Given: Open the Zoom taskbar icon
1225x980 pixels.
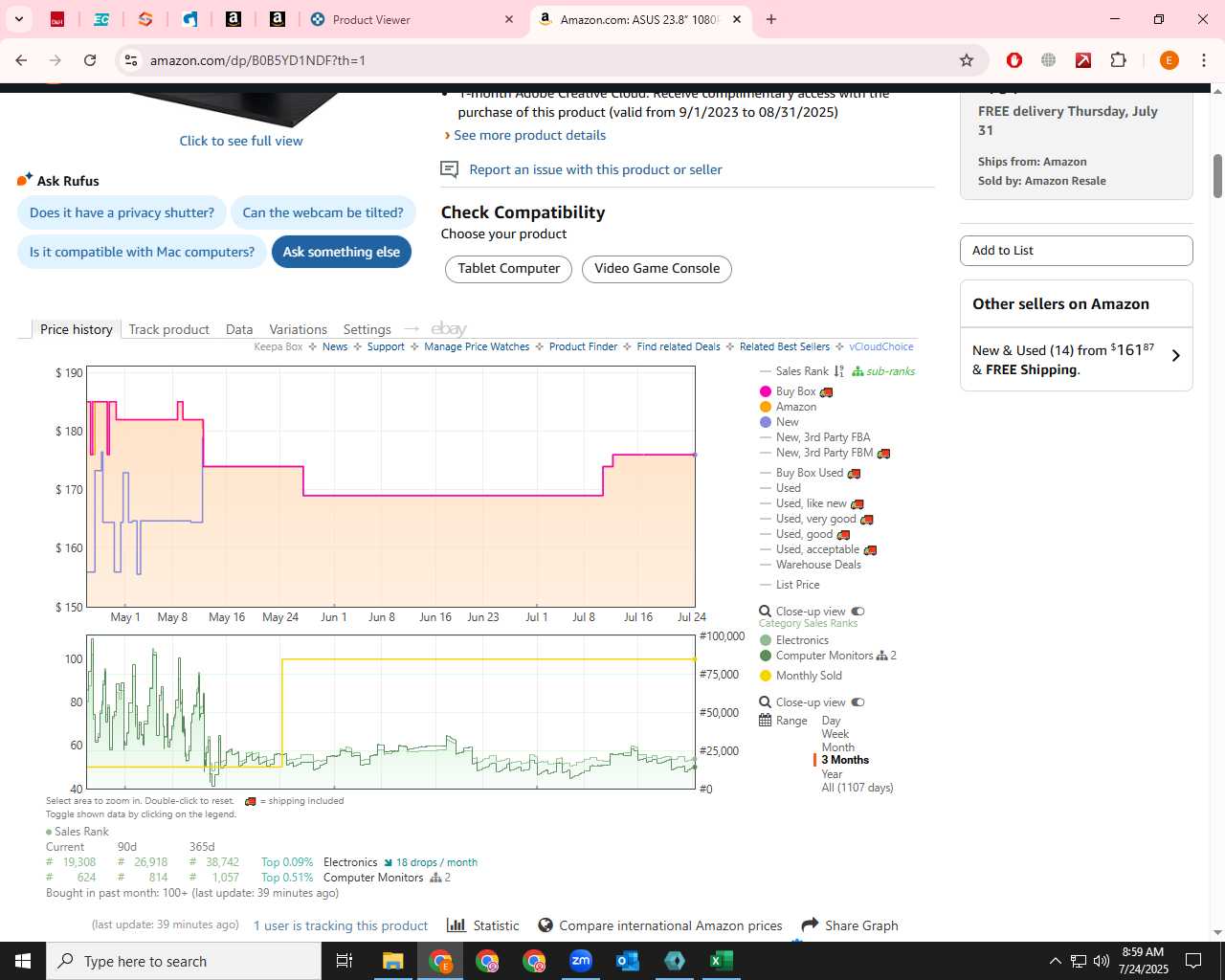Looking at the screenshot, I should (x=581, y=961).
